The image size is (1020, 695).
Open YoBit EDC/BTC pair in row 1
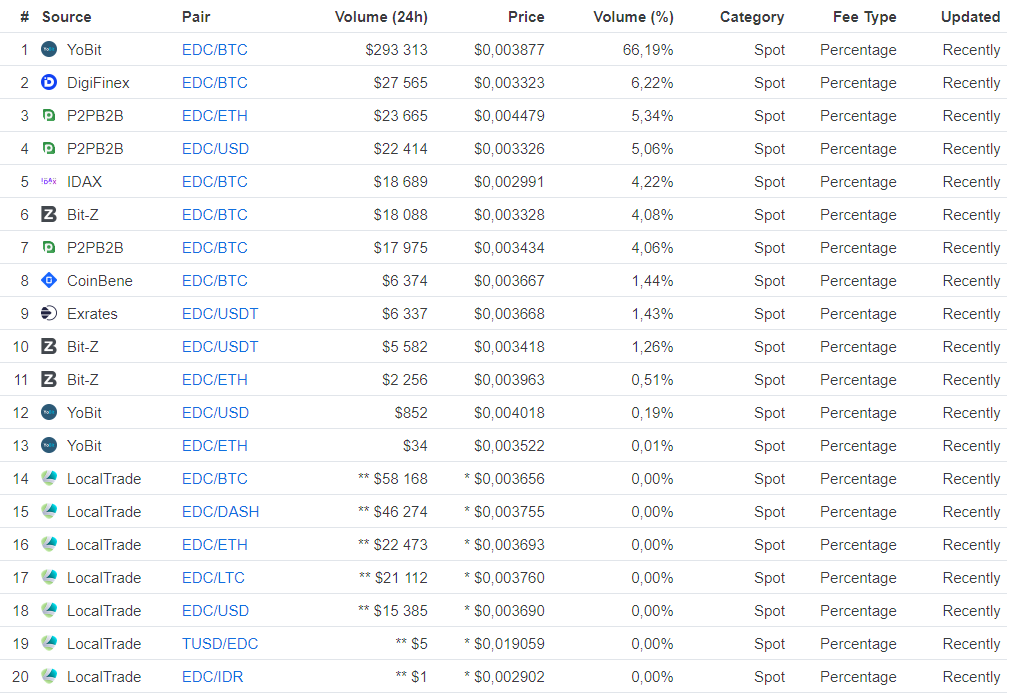click(215, 50)
